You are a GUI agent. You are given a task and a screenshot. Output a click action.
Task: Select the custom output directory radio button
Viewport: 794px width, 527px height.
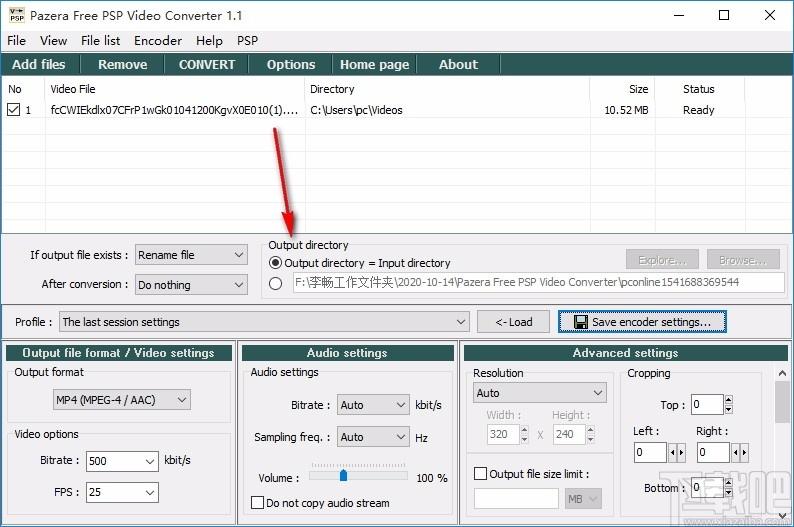[275, 283]
